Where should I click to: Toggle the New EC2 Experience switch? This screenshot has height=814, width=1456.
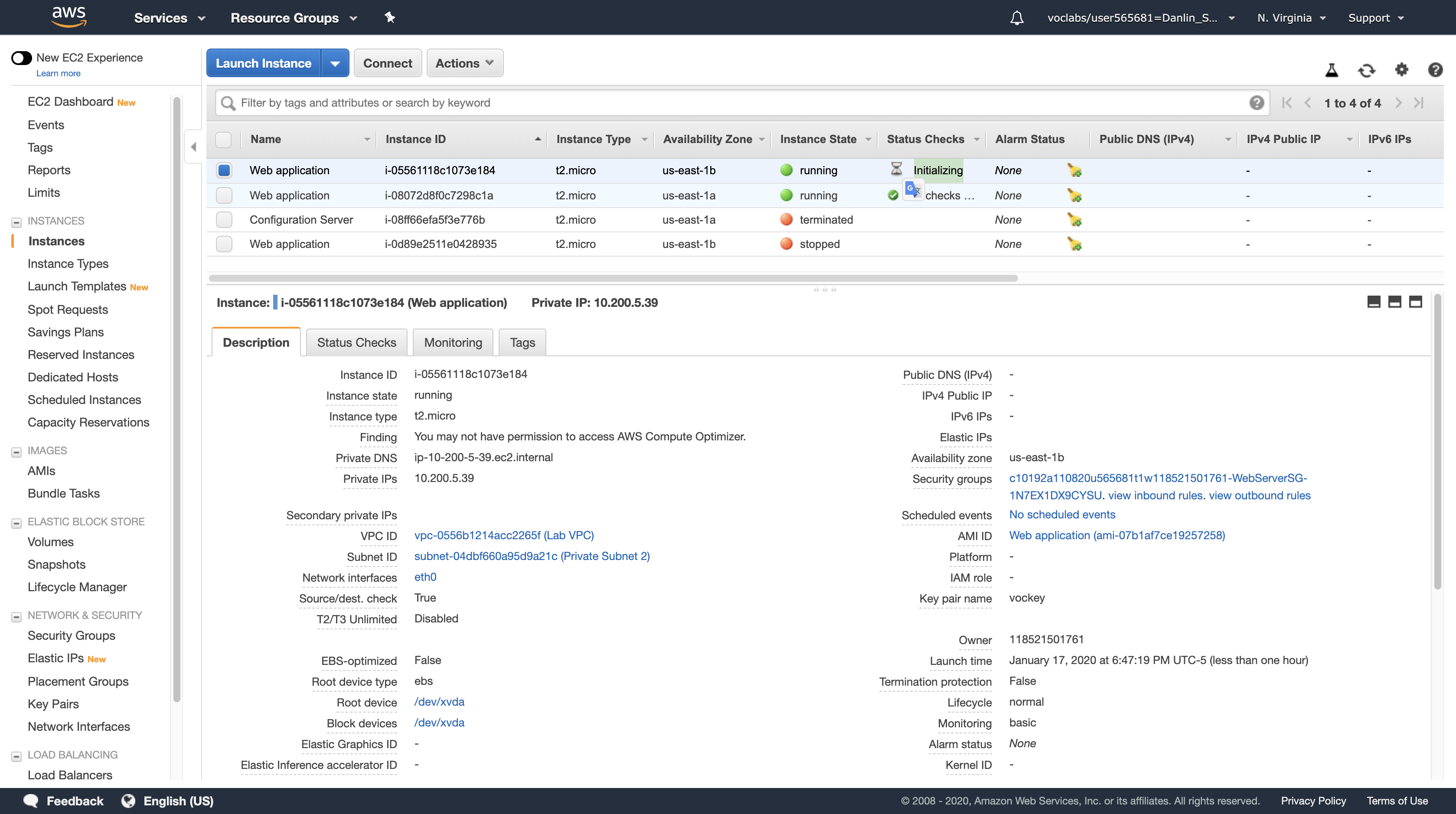click(22, 58)
